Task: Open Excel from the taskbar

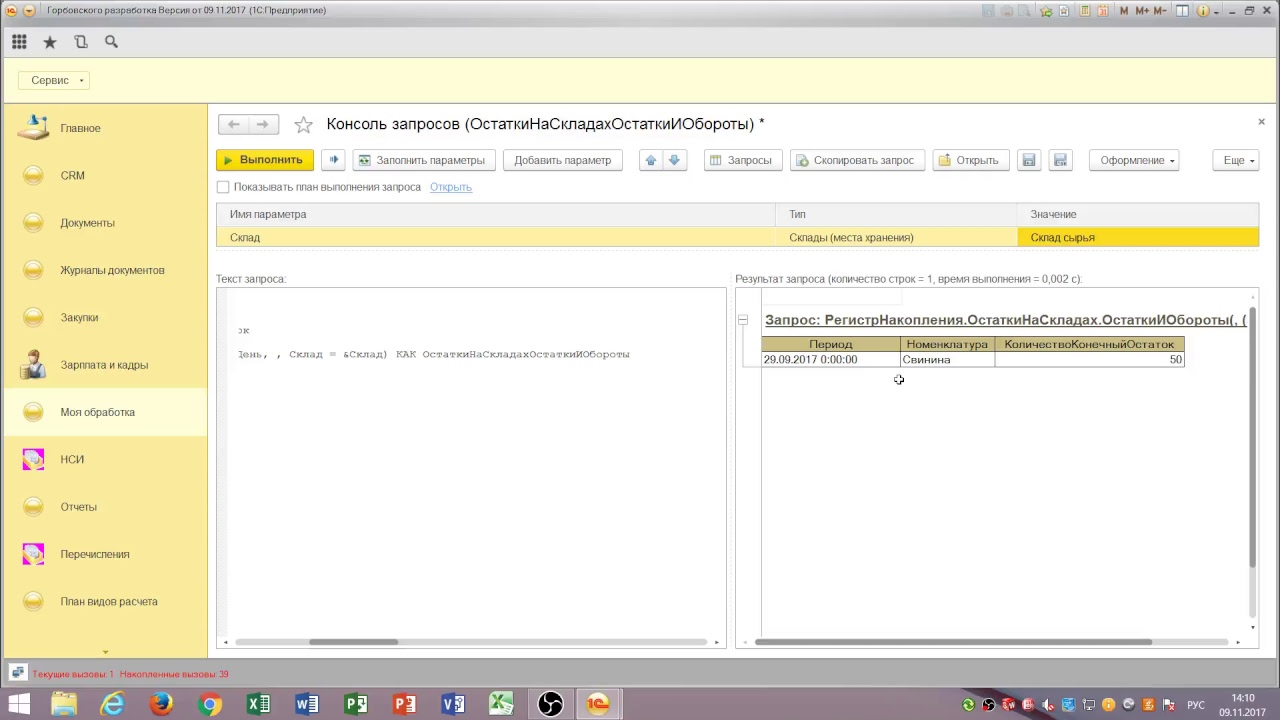Action: pyautogui.click(x=259, y=704)
